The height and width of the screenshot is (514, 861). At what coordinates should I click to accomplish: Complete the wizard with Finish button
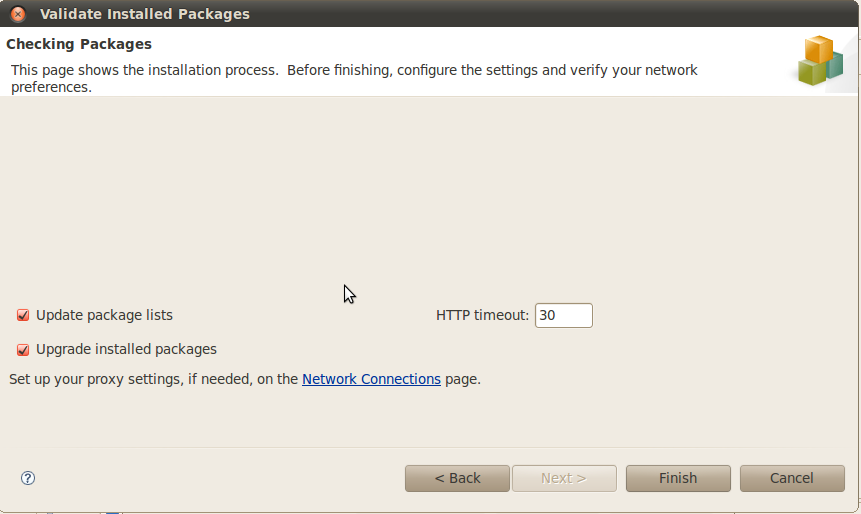click(678, 478)
